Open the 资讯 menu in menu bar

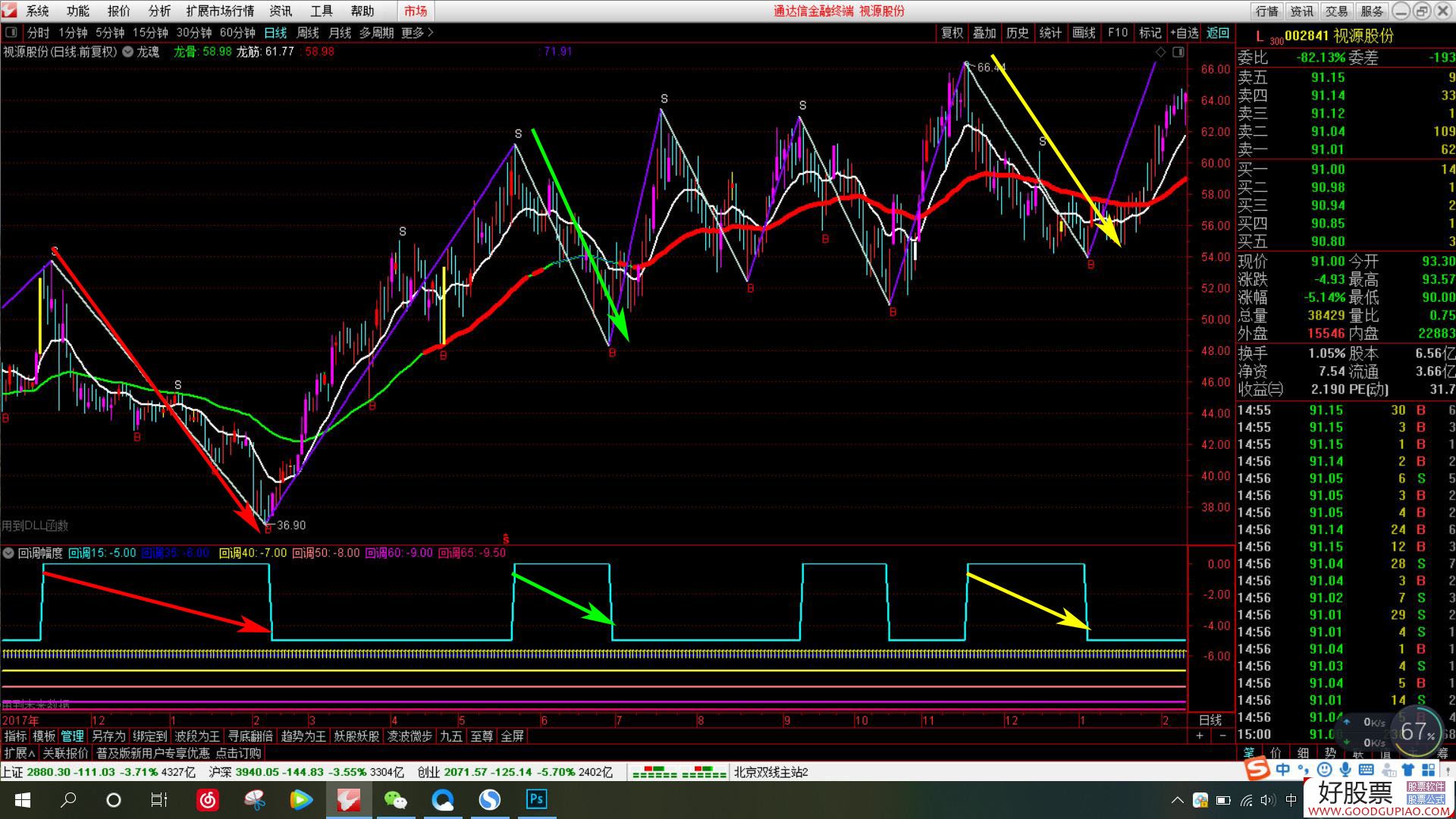(x=281, y=11)
